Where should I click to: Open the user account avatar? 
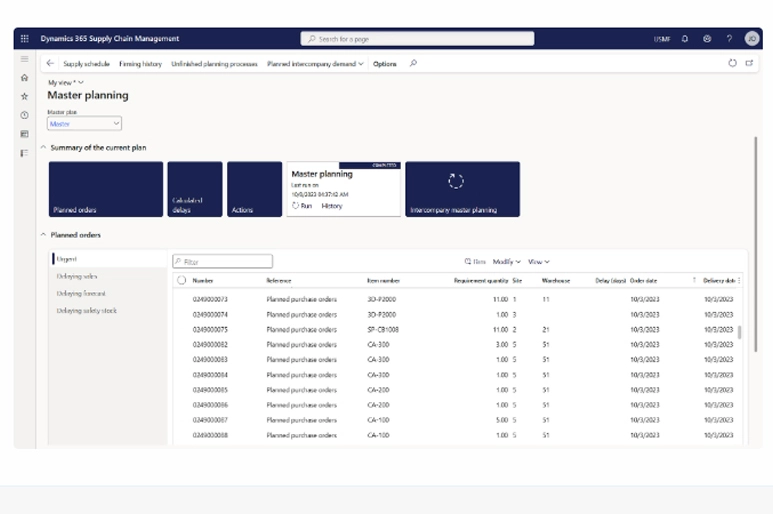[x=751, y=38]
